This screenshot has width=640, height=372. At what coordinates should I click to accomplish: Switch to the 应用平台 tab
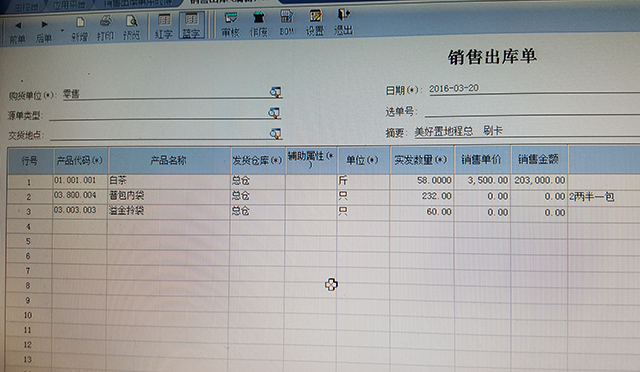[x=69, y=5]
